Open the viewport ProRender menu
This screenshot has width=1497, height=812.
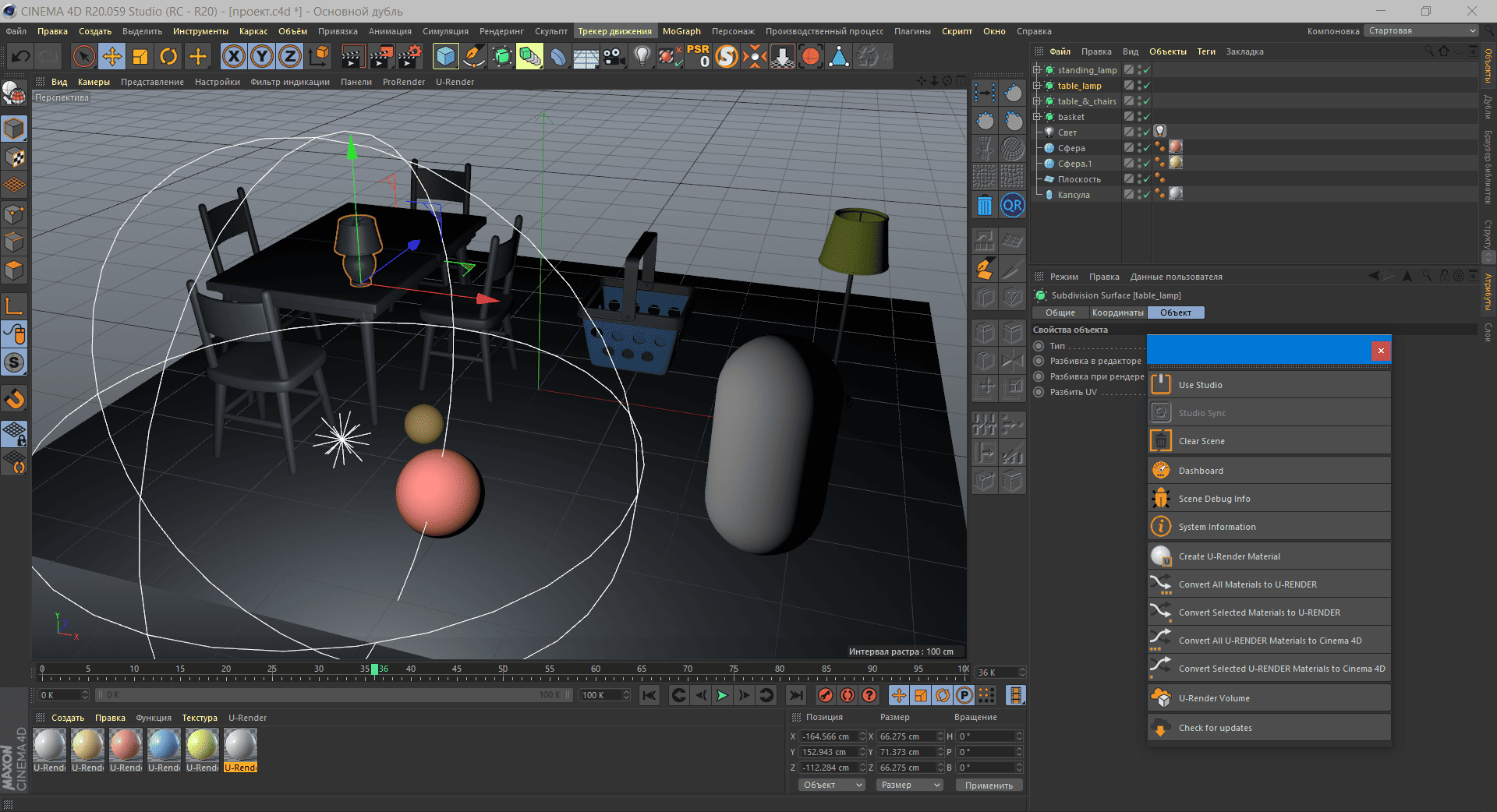[404, 82]
